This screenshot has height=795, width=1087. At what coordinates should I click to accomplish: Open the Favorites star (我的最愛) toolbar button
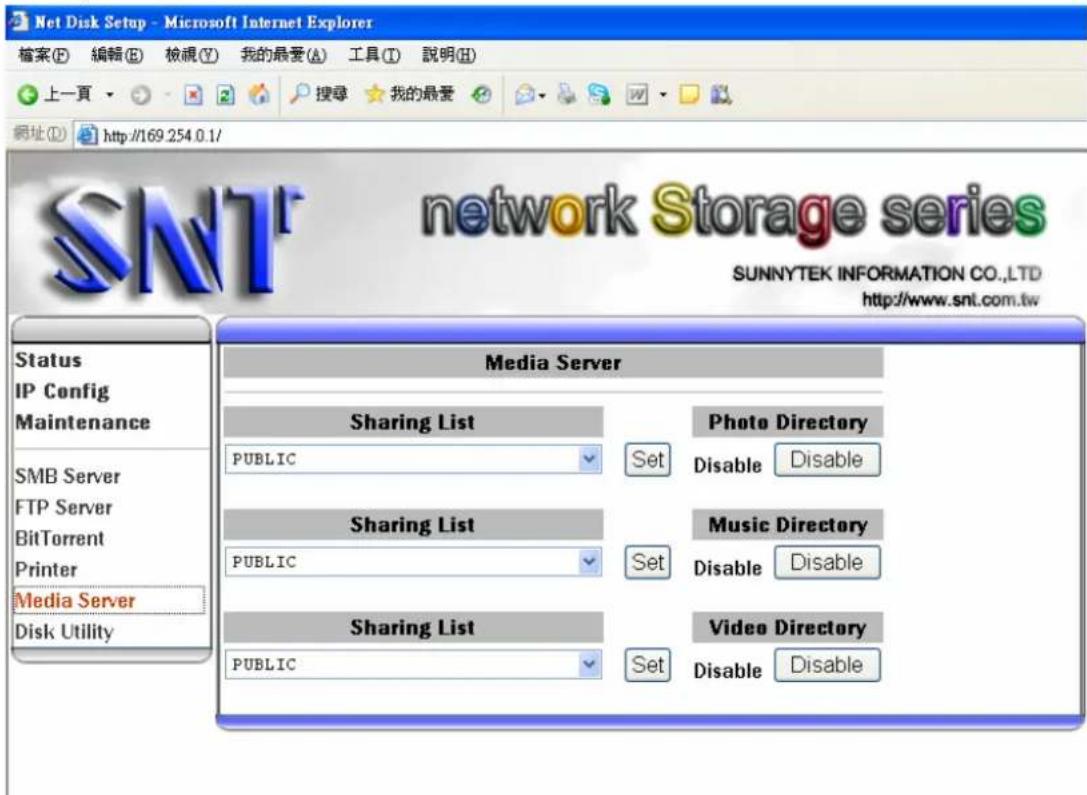coord(409,94)
